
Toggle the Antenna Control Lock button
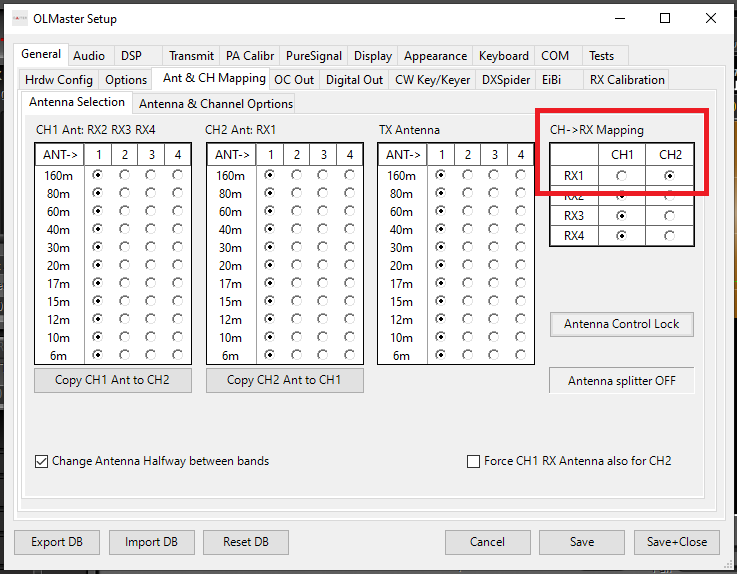[x=621, y=324]
